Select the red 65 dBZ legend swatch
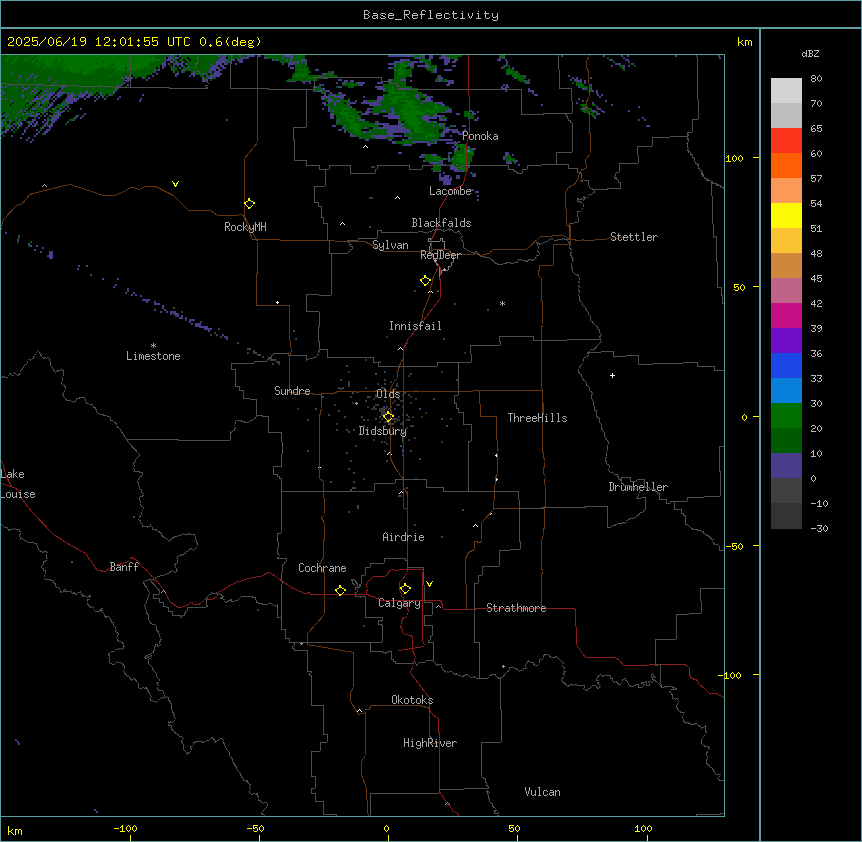Screen dimensions: 862x842 coord(786,140)
